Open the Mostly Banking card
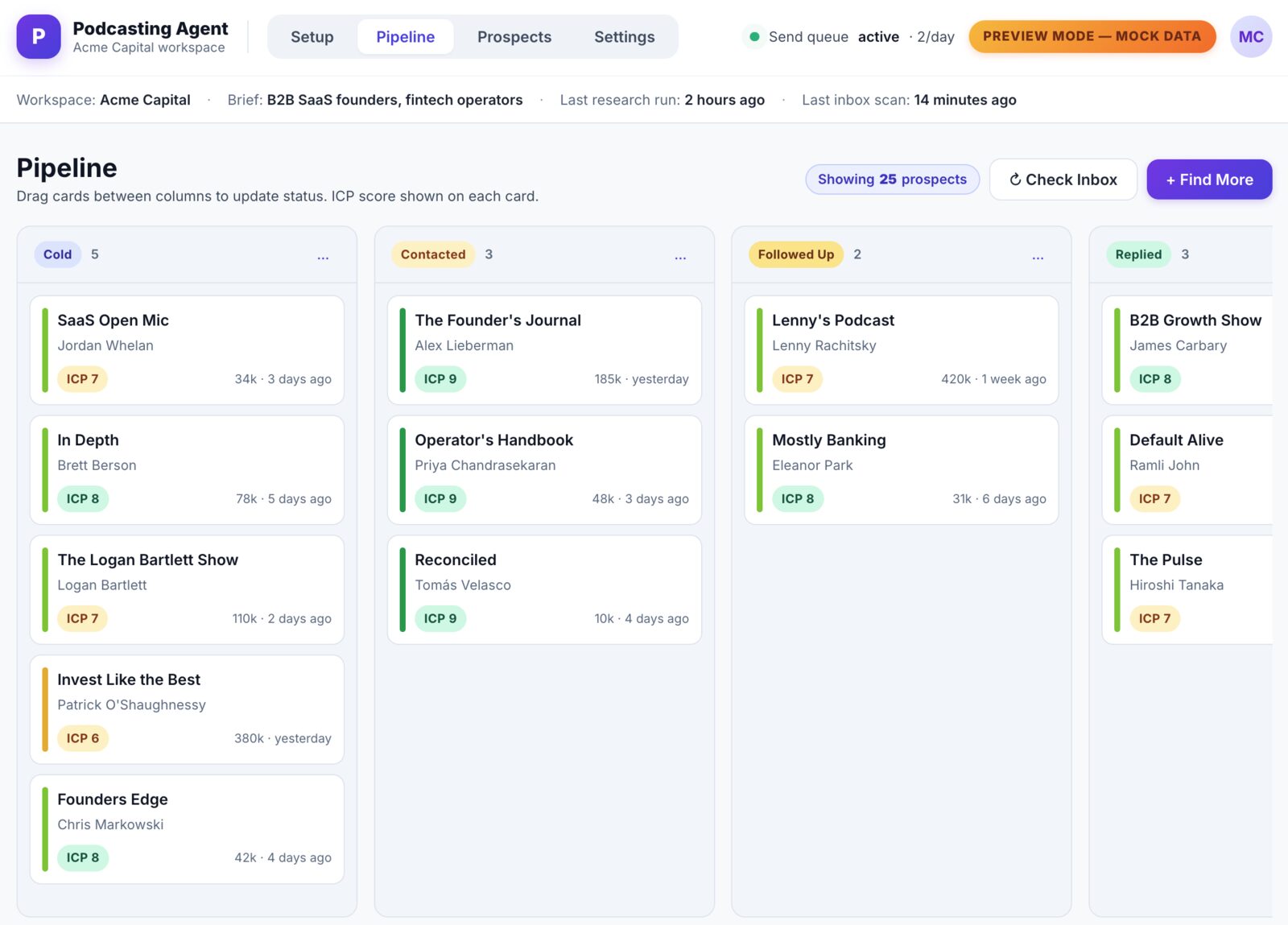The height and width of the screenshot is (925, 1288). click(x=902, y=469)
